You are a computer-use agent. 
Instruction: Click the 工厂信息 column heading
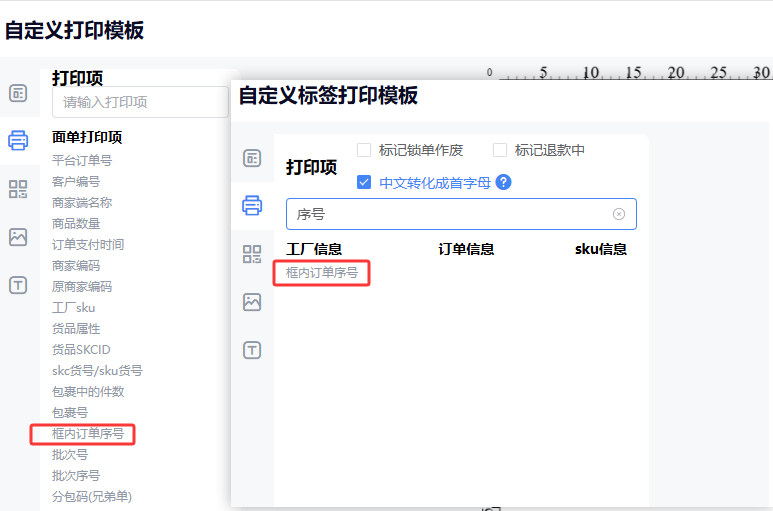(x=314, y=249)
